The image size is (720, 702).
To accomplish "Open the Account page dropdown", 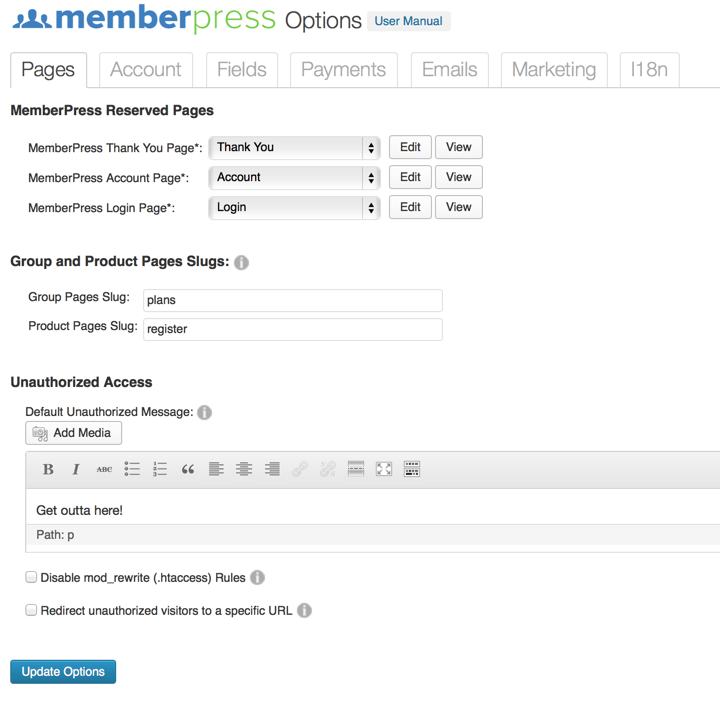I will pos(294,178).
